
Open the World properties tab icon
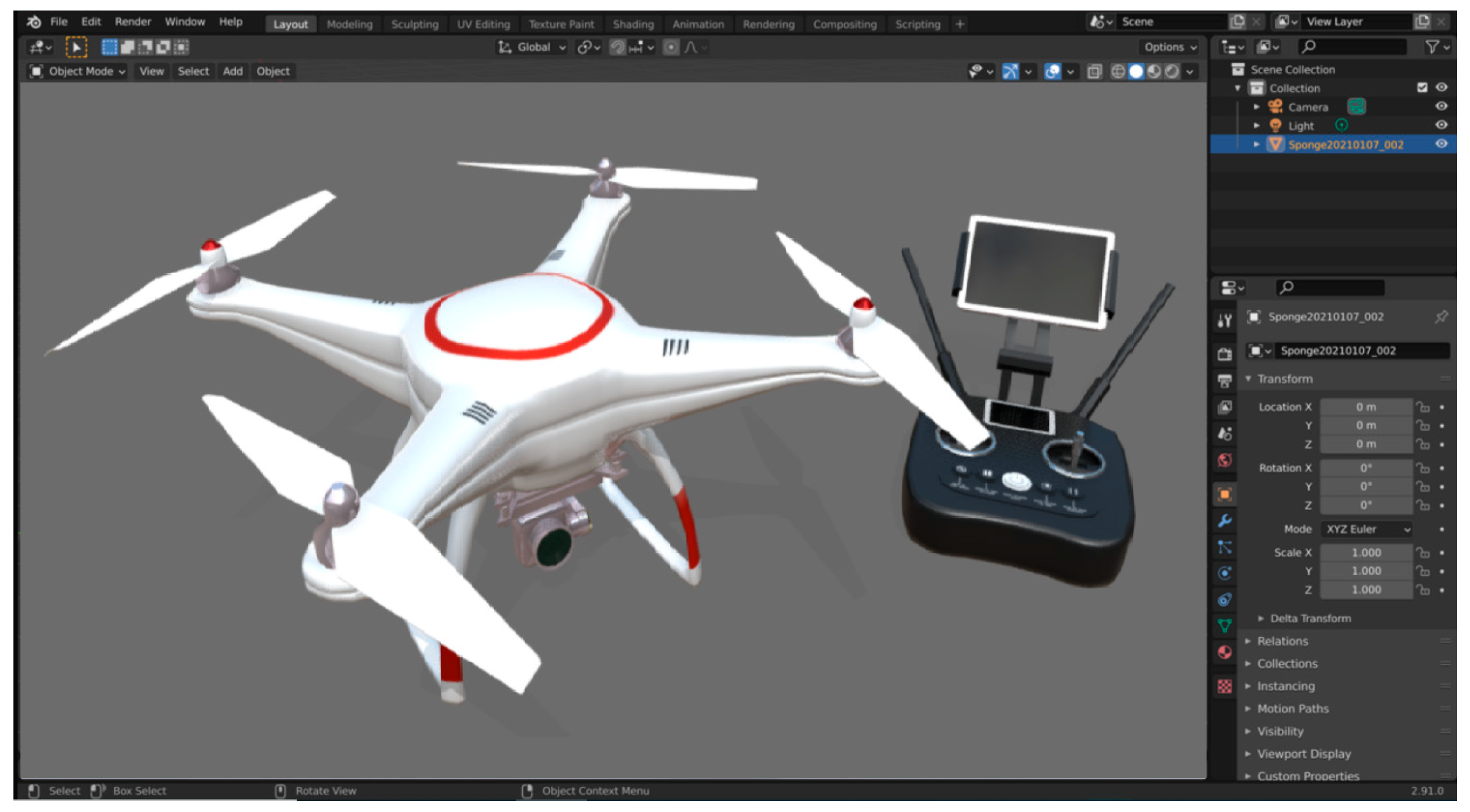[x=1225, y=460]
